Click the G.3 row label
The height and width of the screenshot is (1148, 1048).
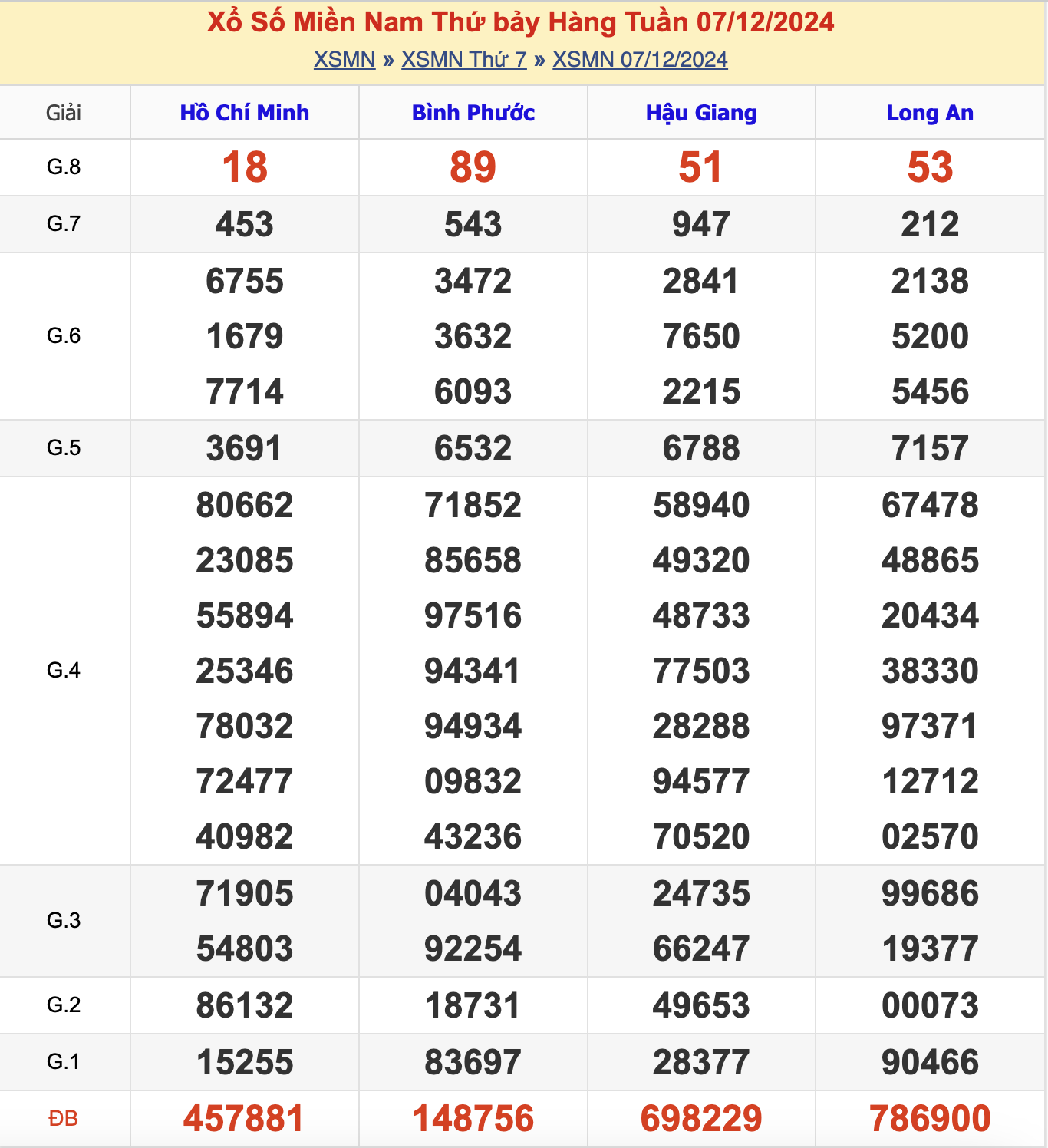click(64, 921)
